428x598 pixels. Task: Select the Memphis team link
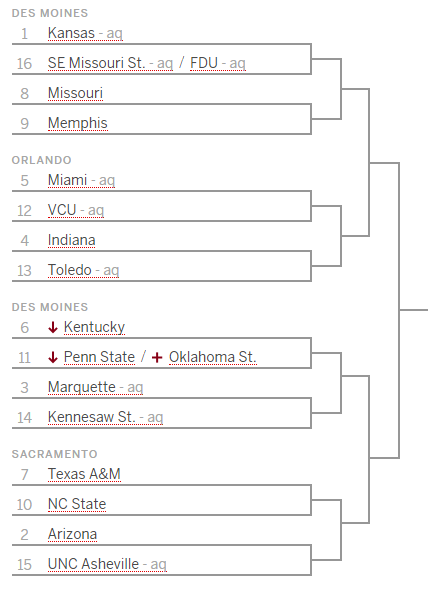pos(78,123)
